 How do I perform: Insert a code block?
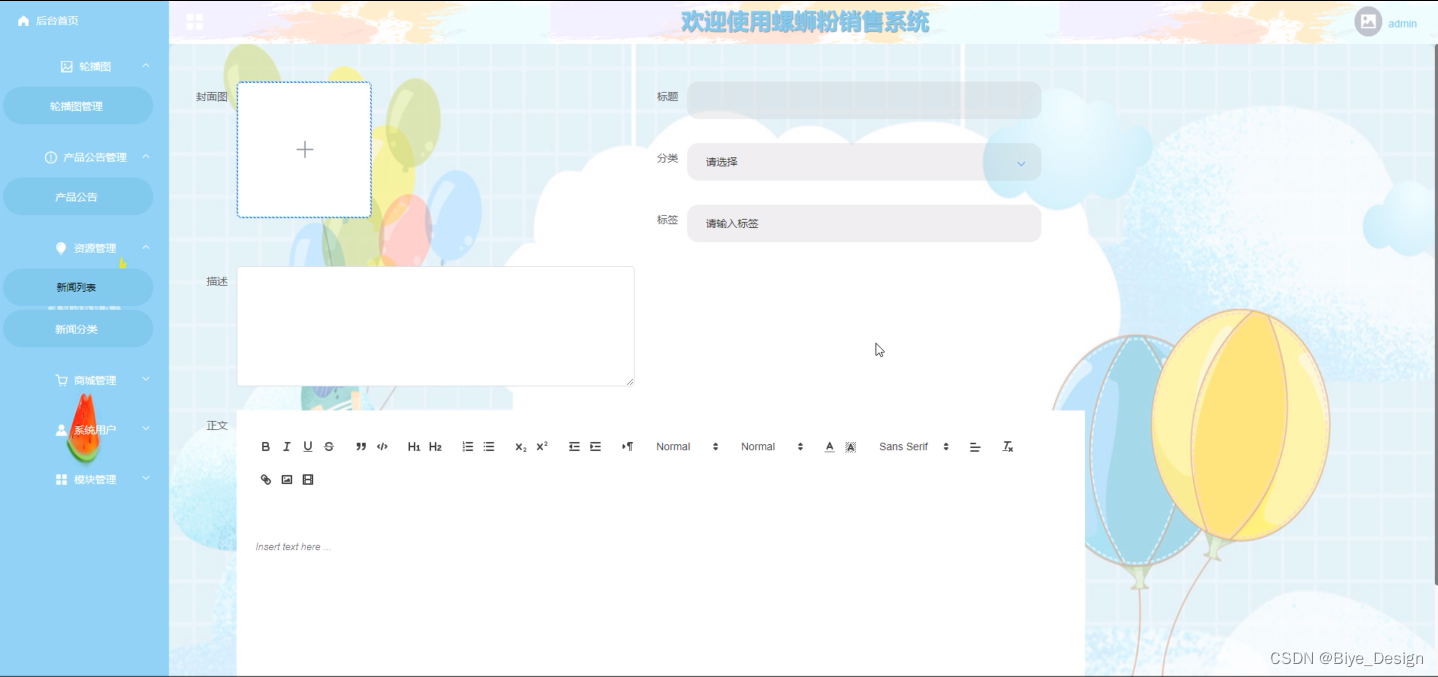click(x=382, y=447)
